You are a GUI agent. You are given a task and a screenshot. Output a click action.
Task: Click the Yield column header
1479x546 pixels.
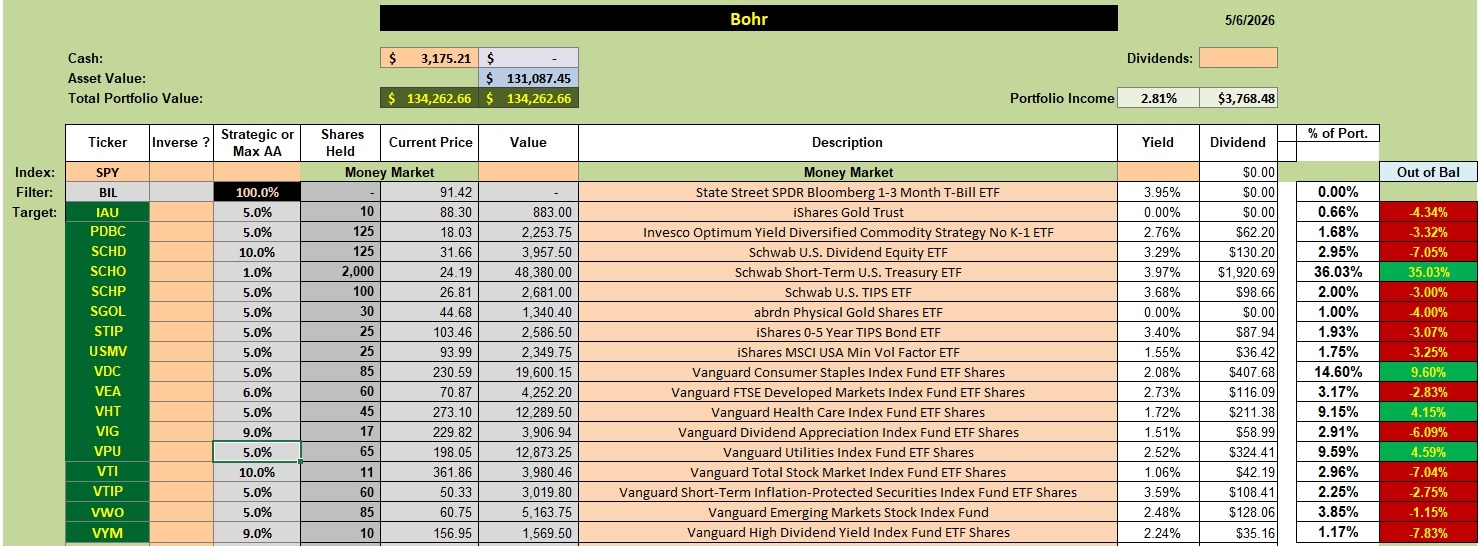1158,143
